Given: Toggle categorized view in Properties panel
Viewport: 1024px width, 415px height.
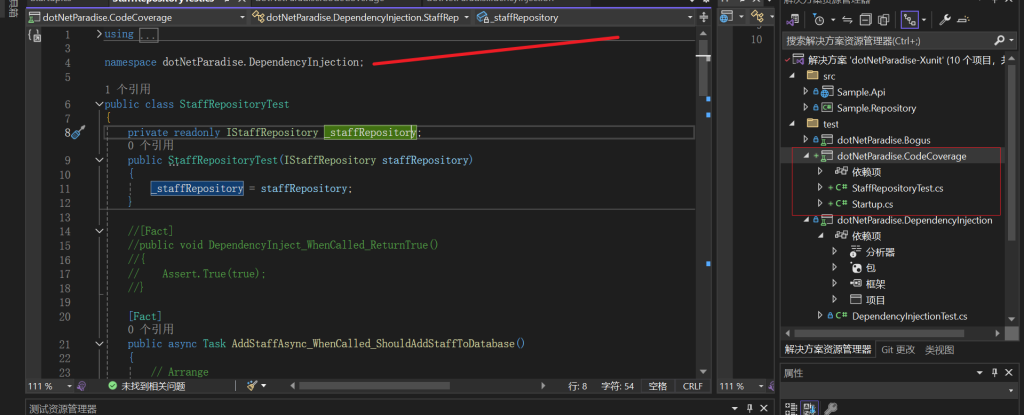Looking at the screenshot, I should click(x=791, y=408).
